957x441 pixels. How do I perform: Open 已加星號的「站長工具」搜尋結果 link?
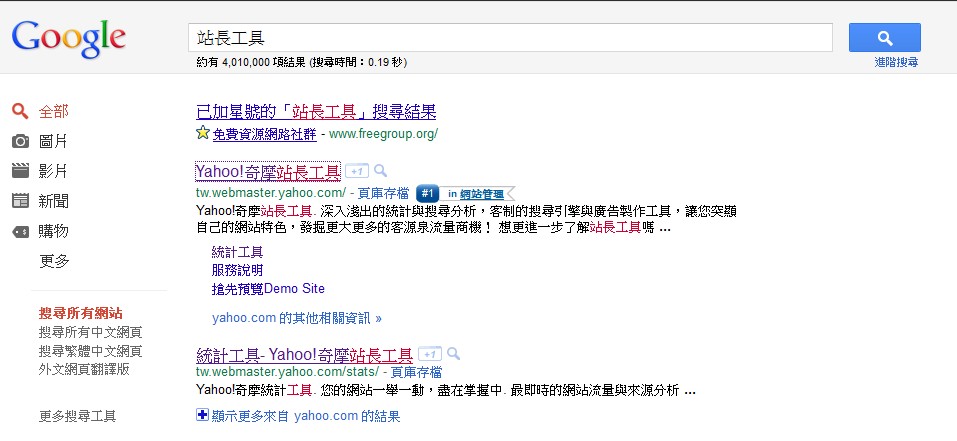coord(316,112)
